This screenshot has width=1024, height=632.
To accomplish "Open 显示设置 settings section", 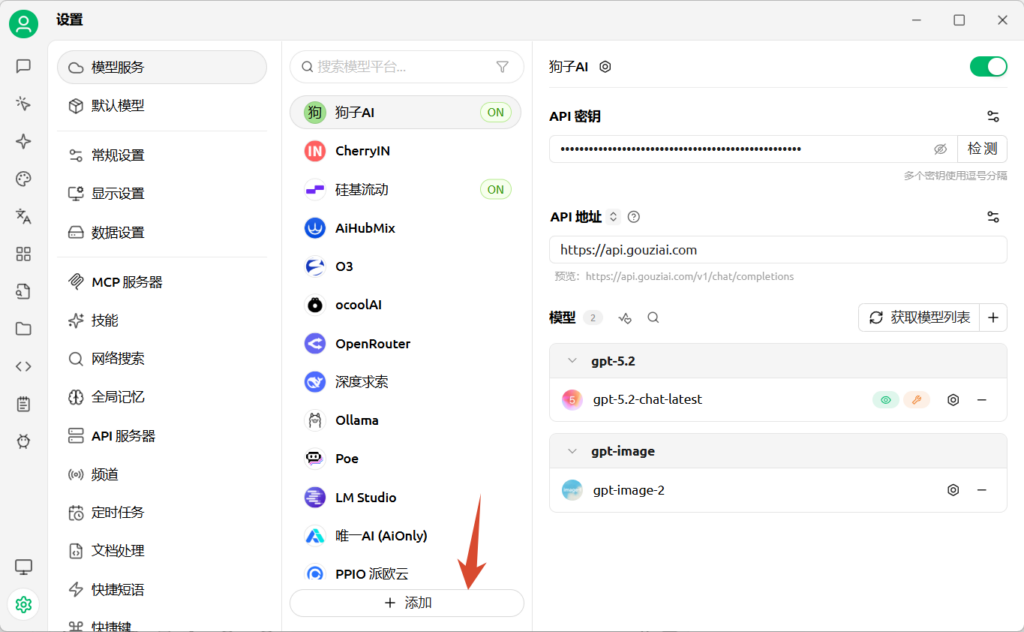I will click(x=162, y=194).
